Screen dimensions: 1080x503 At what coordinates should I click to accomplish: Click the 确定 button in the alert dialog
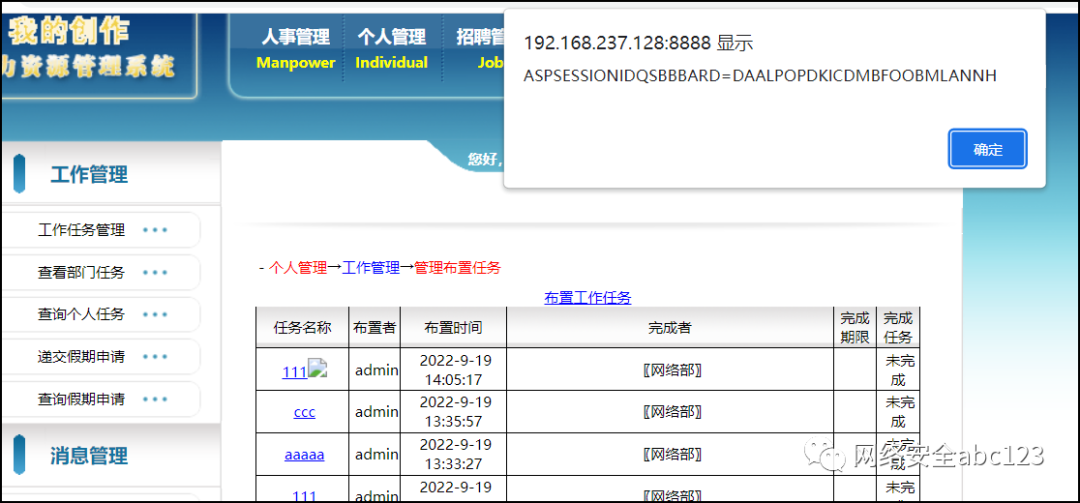987,150
